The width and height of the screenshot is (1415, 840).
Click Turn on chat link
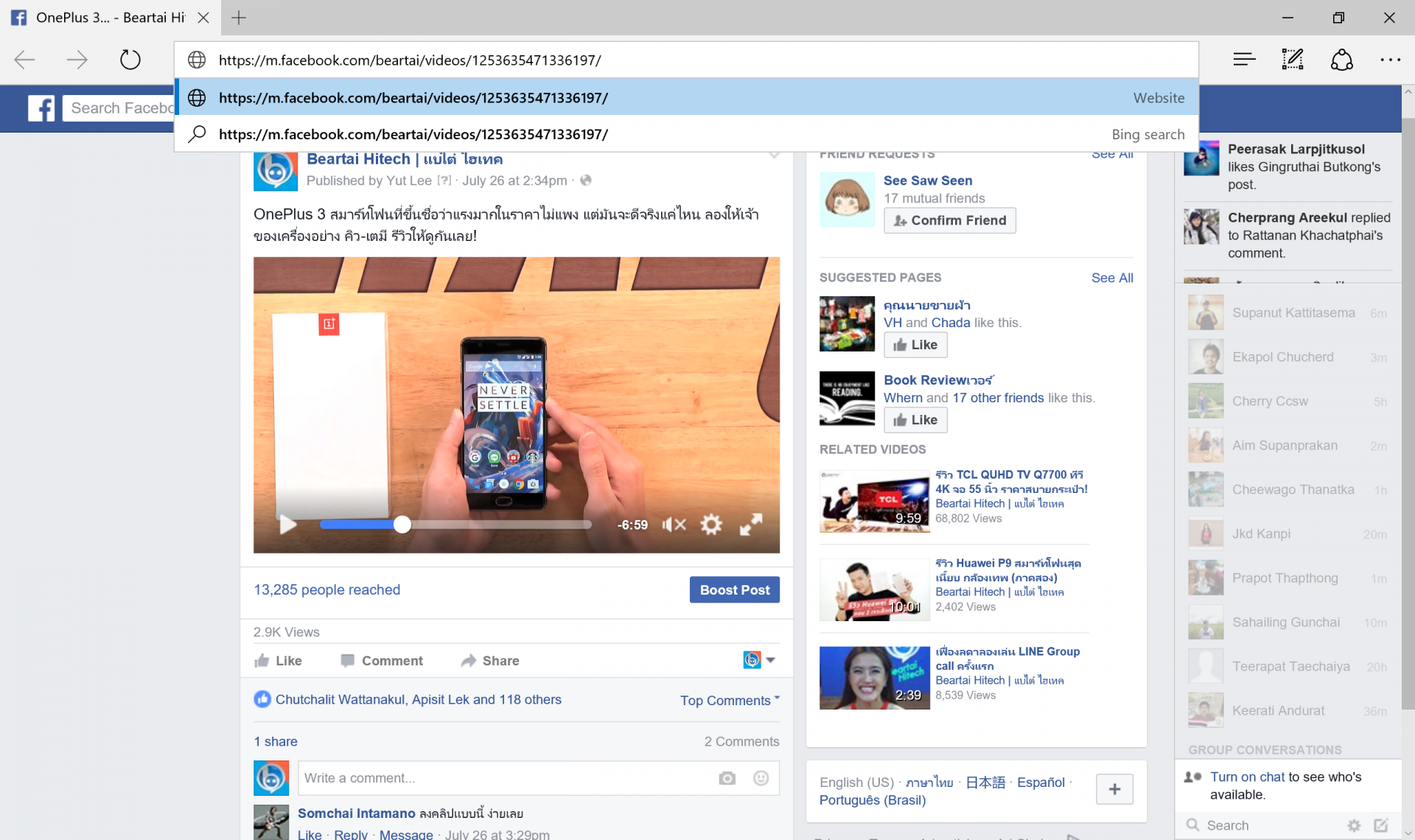[x=1247, y=777]
